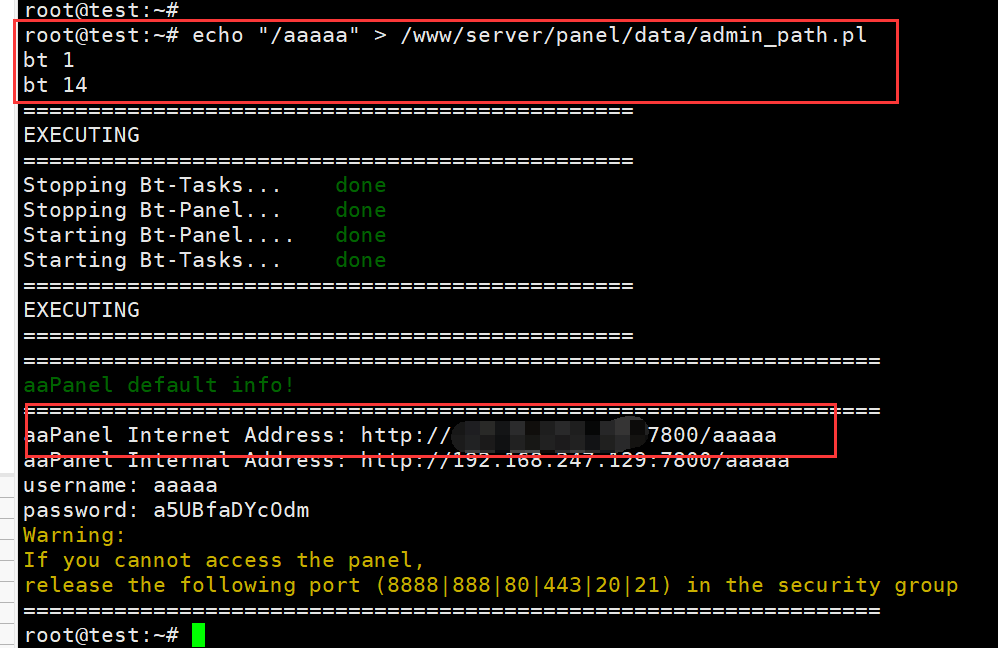Click the username value aaaaa
Viewport: 998px width, 648px height.
[x=185, y=485]
